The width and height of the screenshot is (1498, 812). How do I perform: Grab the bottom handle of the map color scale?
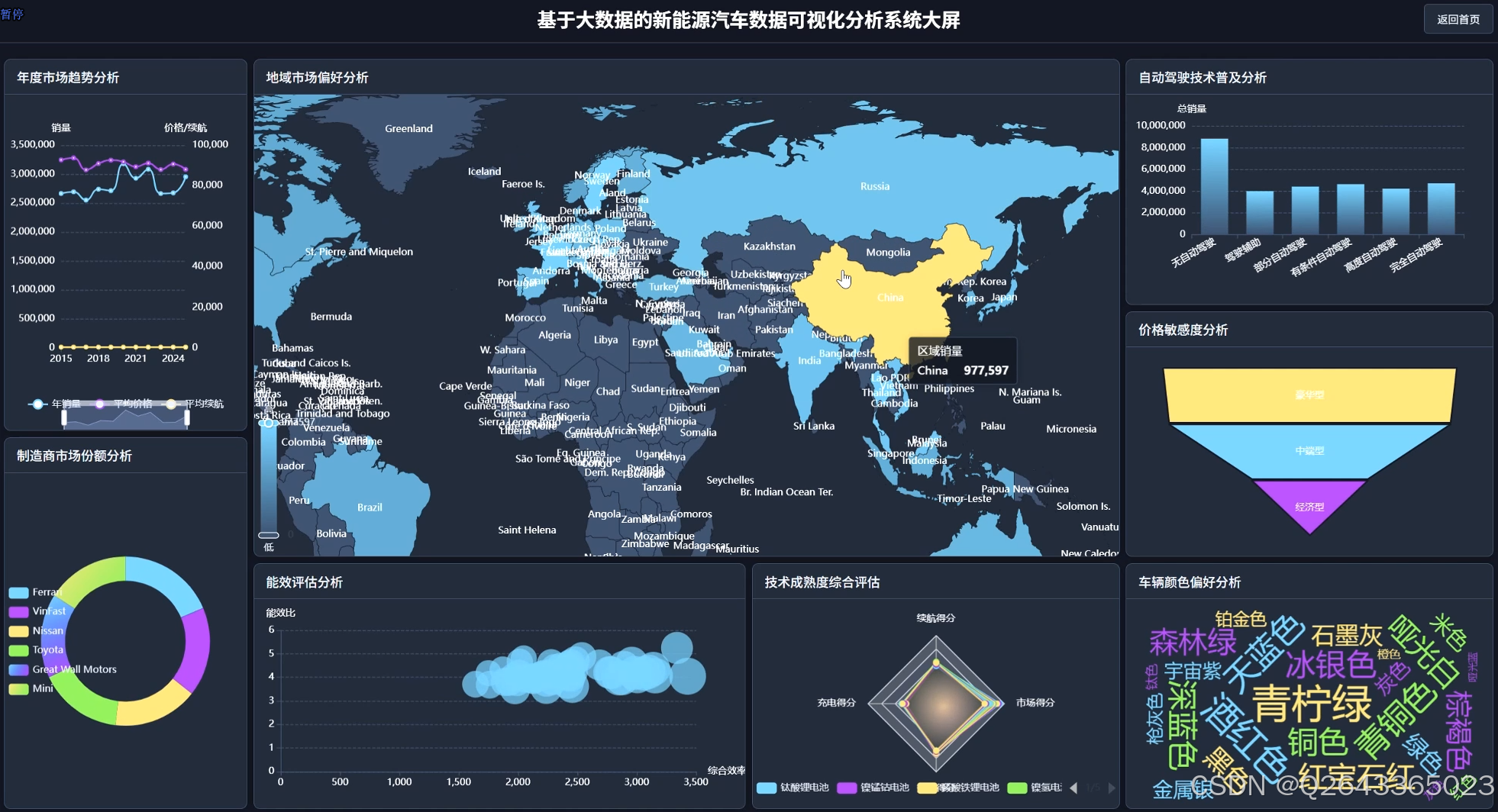click(268, 535)
